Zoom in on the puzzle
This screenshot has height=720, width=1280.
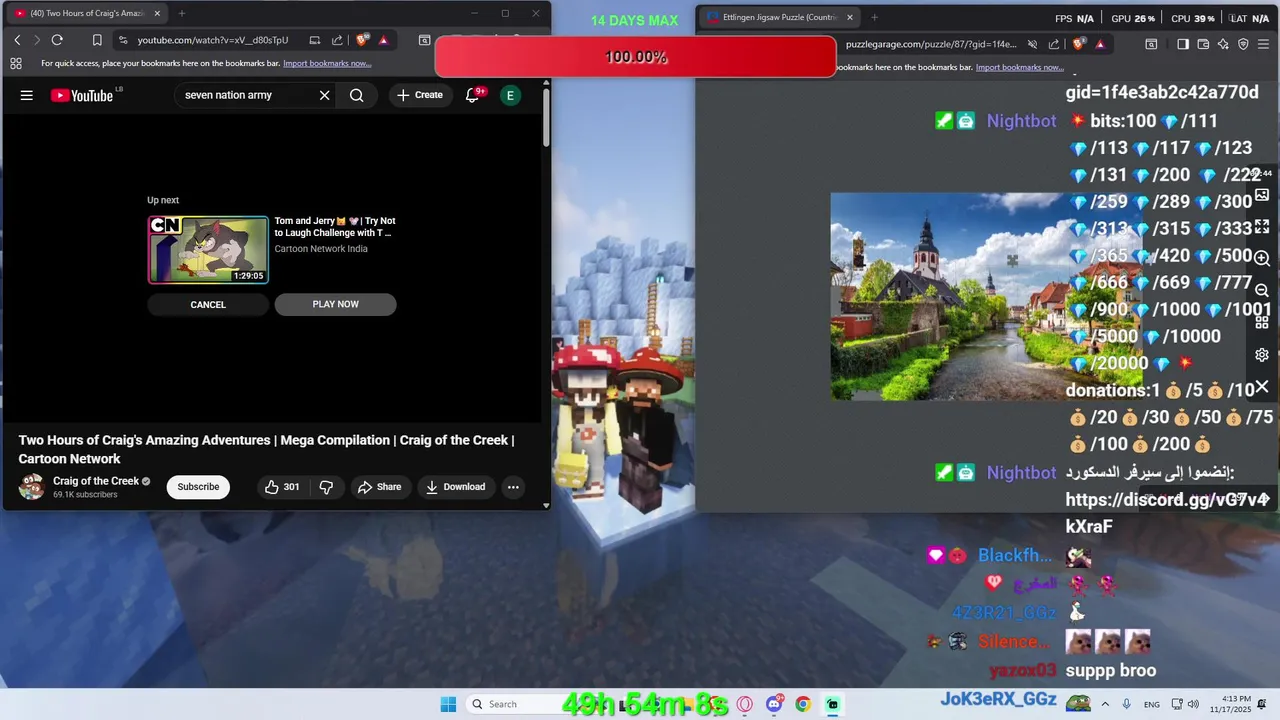click(1262, 258)
